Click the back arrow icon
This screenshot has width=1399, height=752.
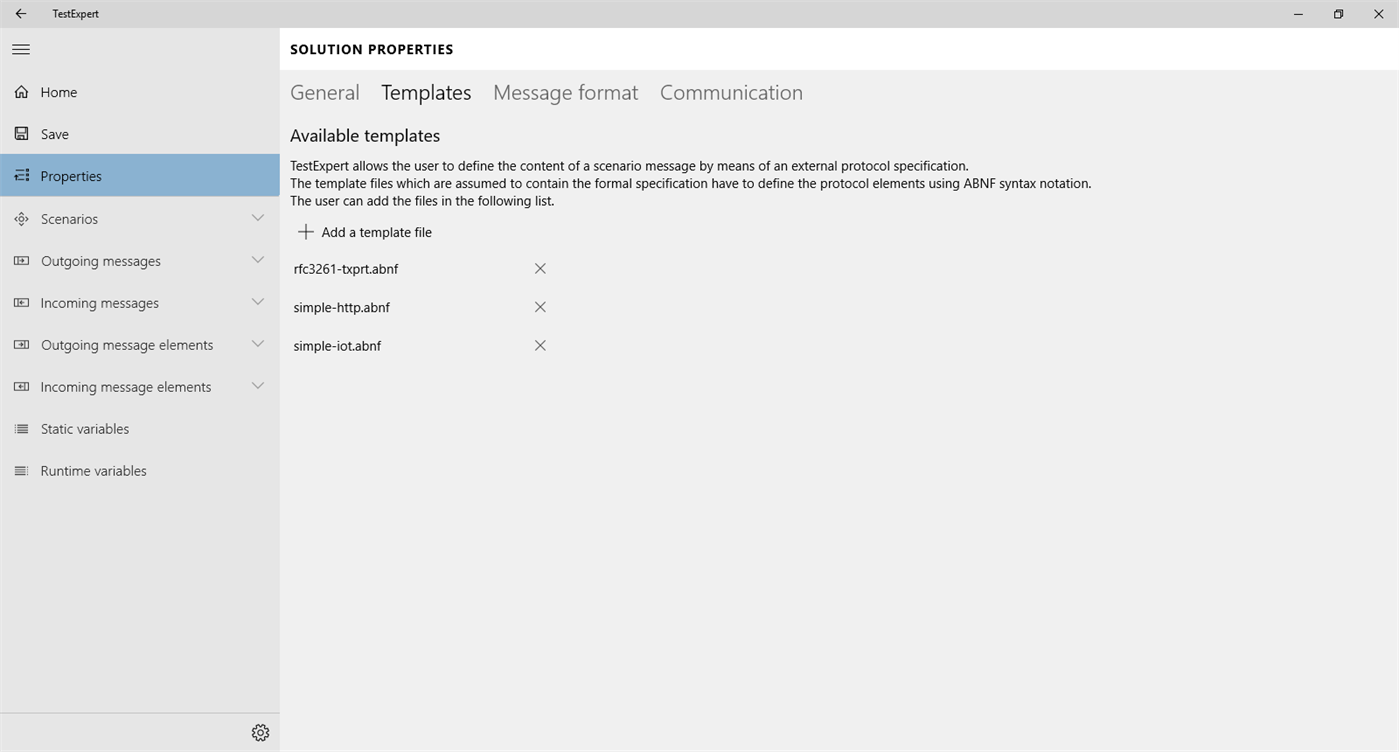(21, 14)
